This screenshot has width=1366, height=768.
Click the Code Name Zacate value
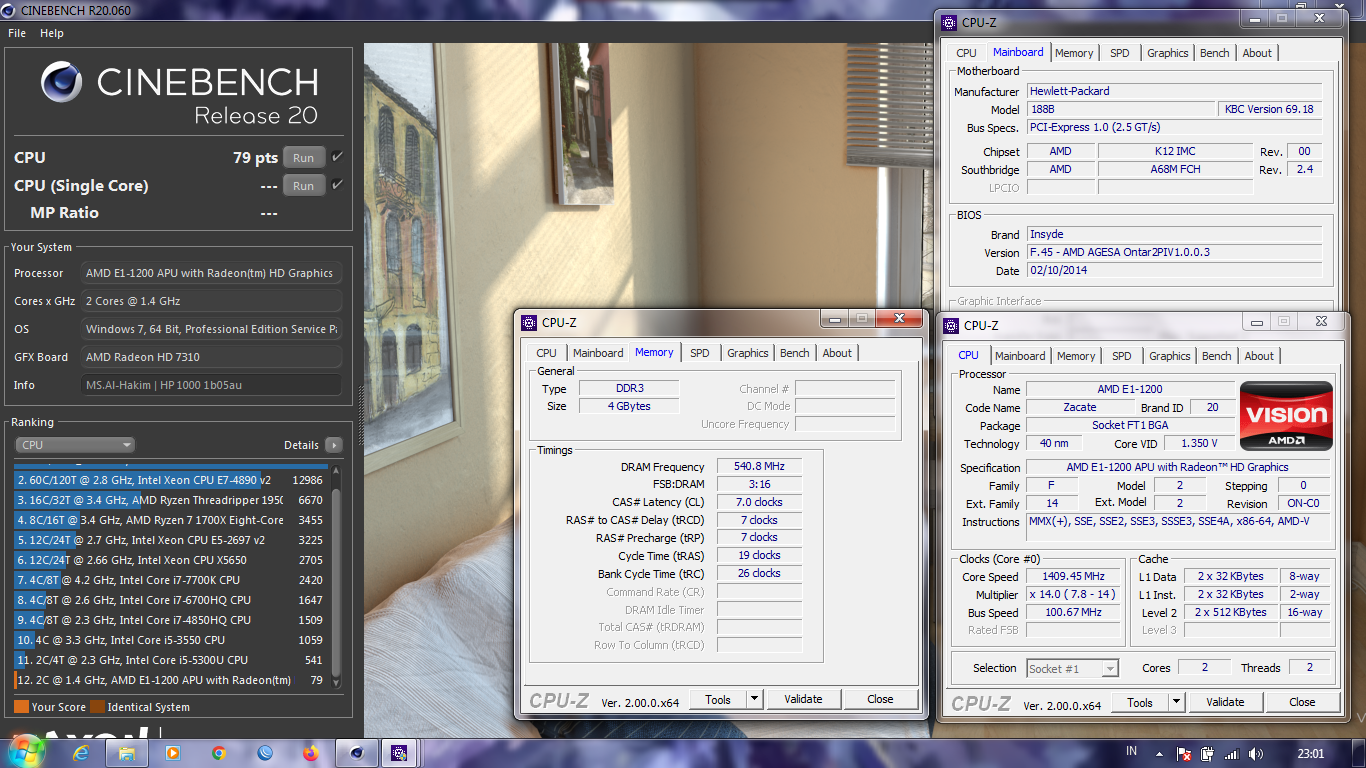point(1080,407)
